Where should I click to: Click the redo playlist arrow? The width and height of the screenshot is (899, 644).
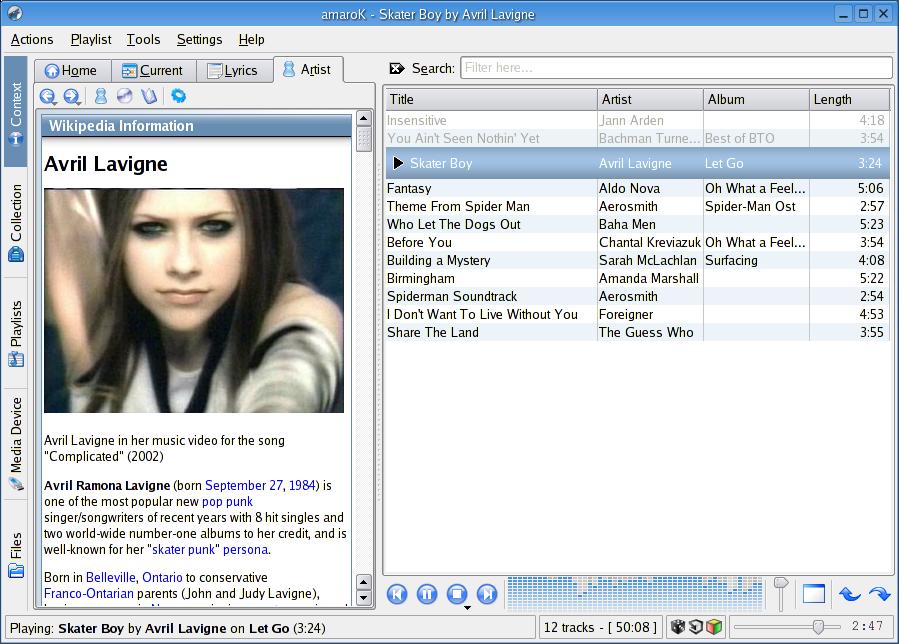[x=878, y=594]
